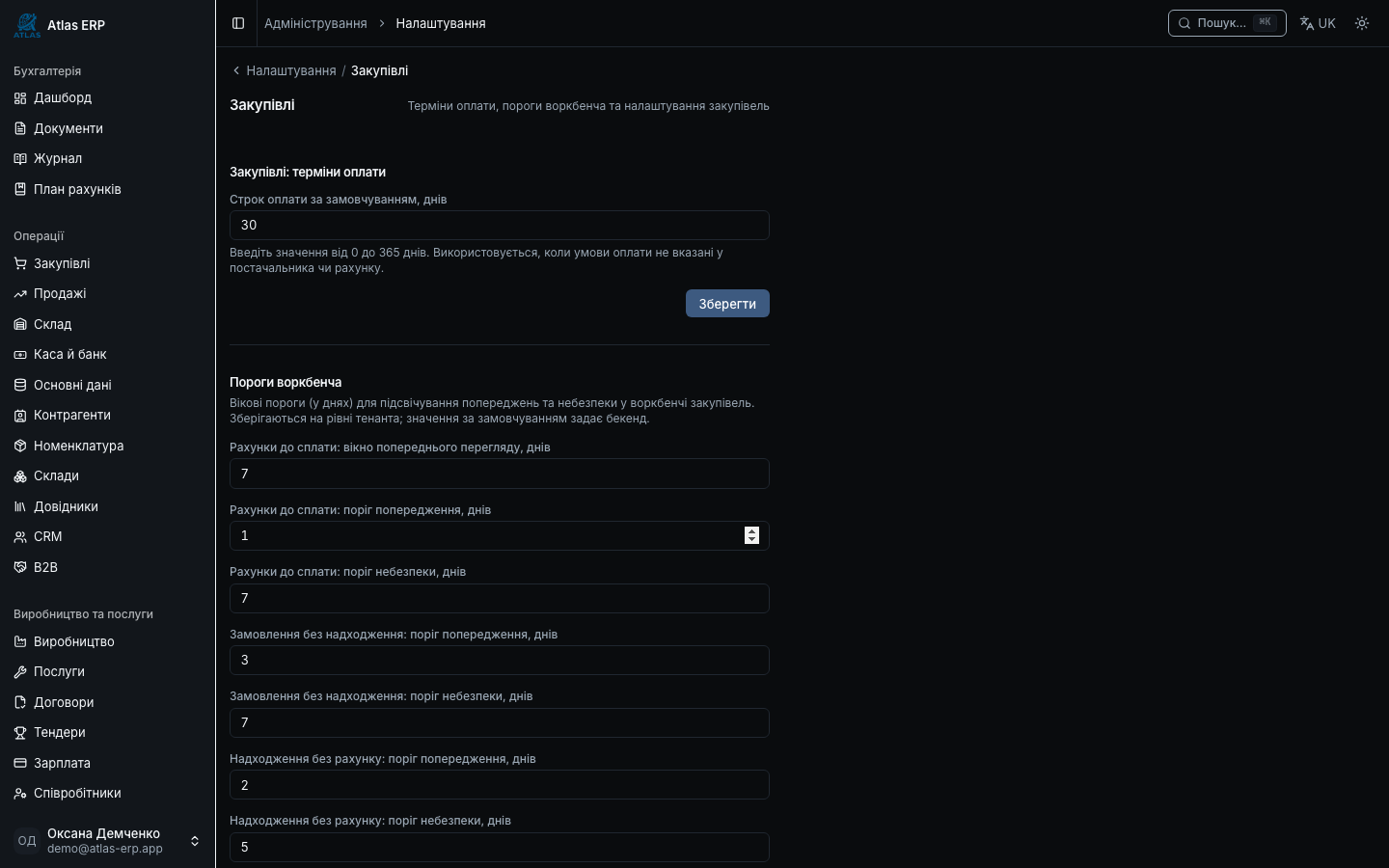Click the bills danger threshold field
The height and width of the screenshot is (868, 1389).
(500, 598)
